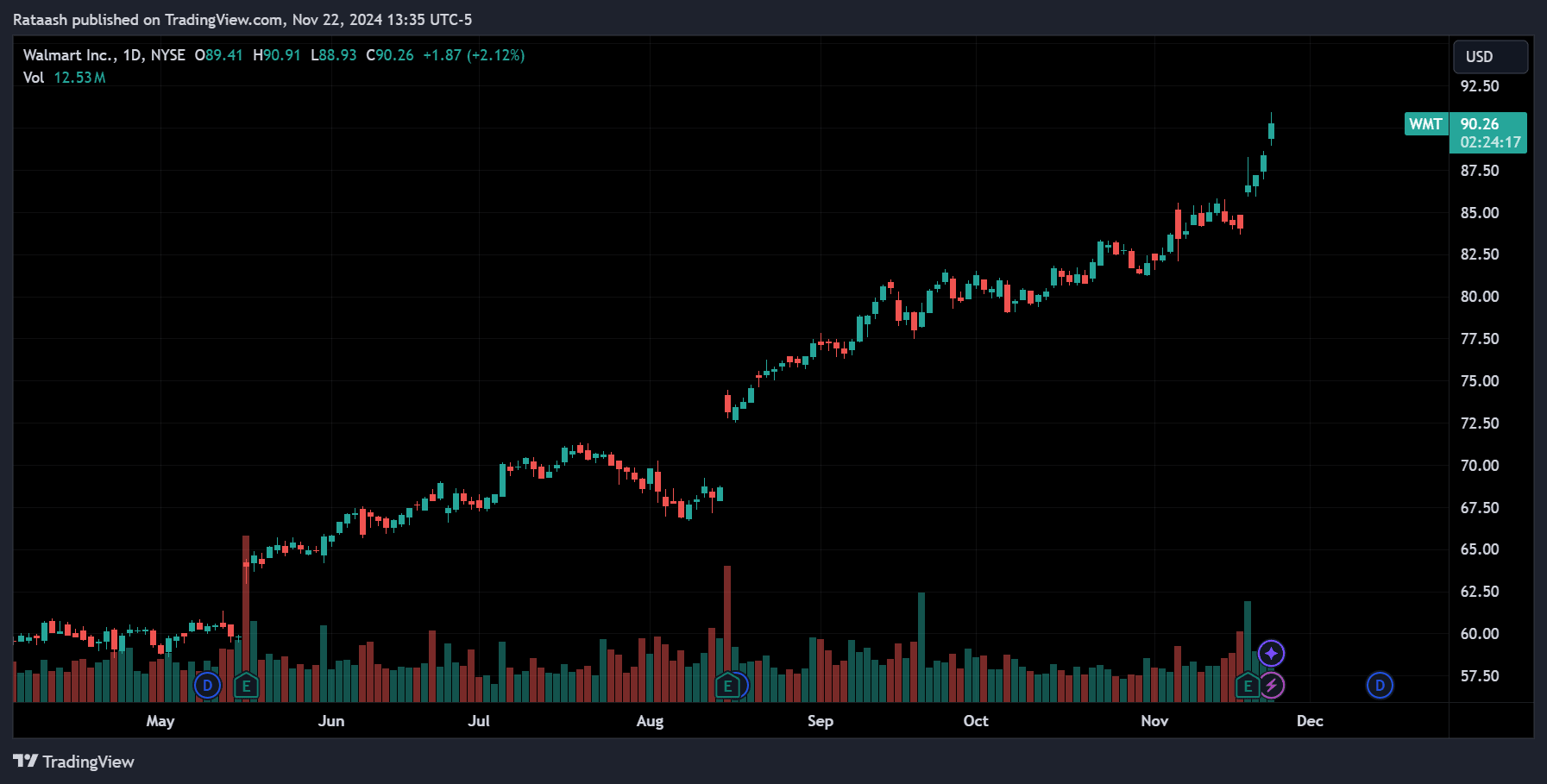Click the 75.00 price axis label
Viewport: 1547px width, 784px height.
click(1480, 381)
